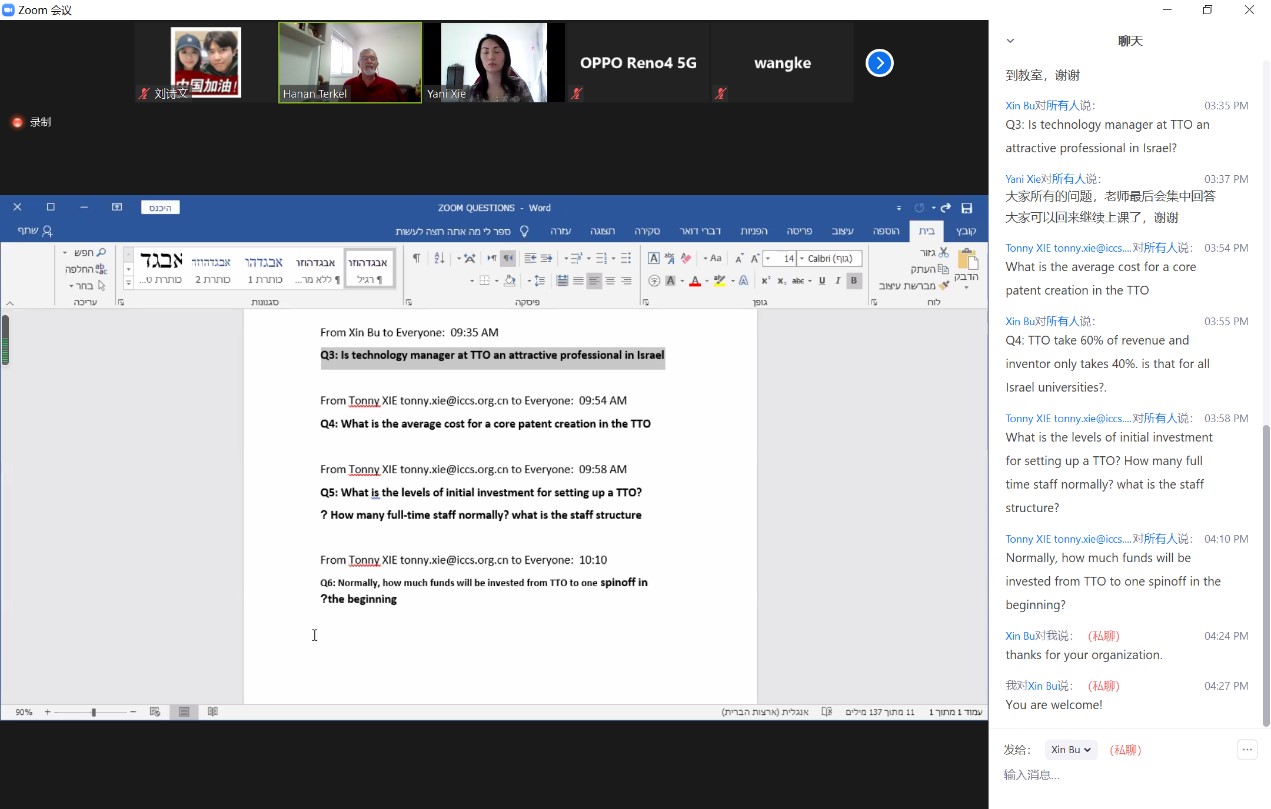Image resolution: width=1271 pixels, height=809 pixels.
Task: Collapse the chat panel with the chevron
Action: 1010,41
